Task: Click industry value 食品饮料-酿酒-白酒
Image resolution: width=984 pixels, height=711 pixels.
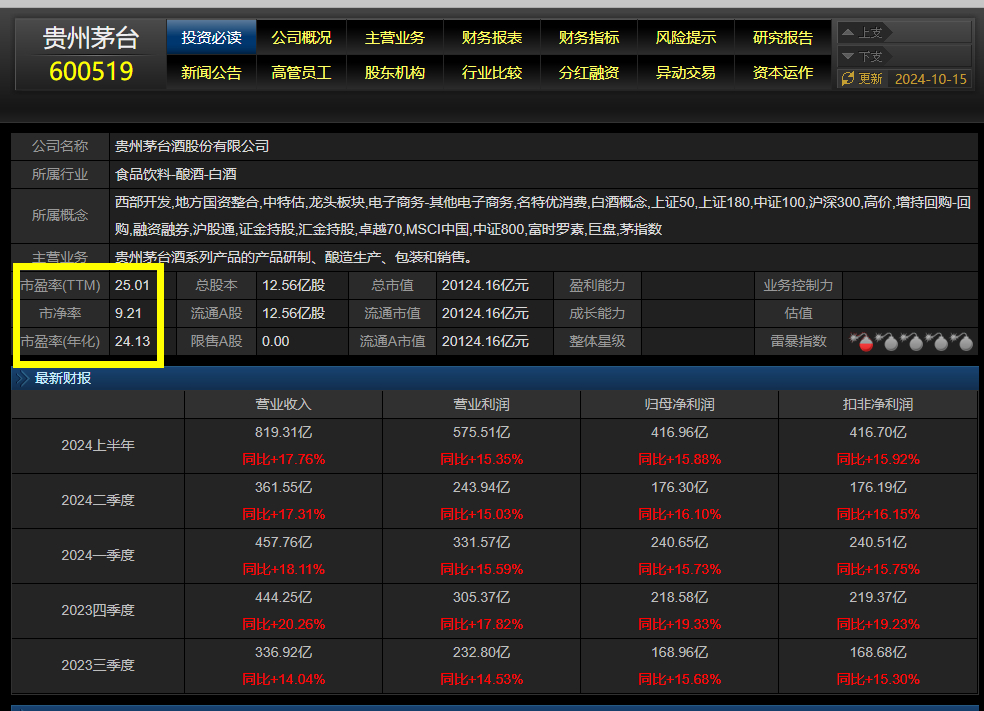Action: 176,174
